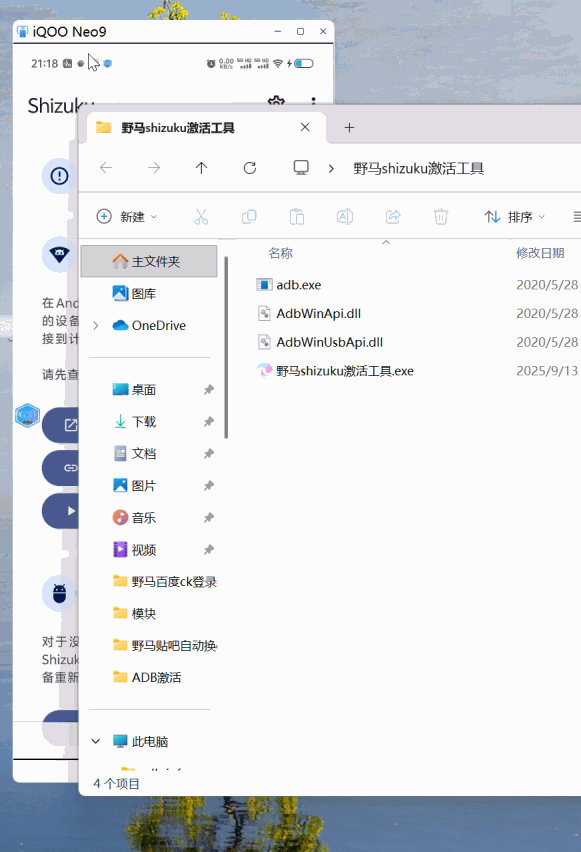The image size is (581, 852).
Task: Open Shizuku settings gear in iQOO Neo9 window
Action: (x=276, y=101)
